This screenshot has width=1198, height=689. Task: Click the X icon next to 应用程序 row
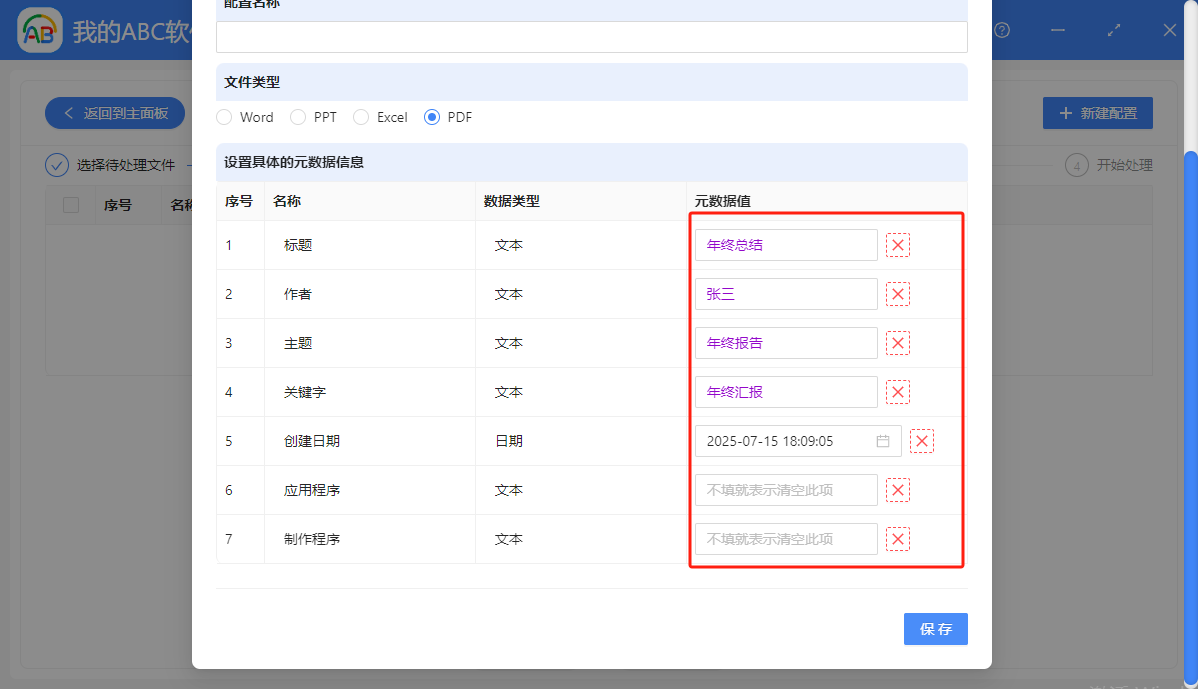897,489
